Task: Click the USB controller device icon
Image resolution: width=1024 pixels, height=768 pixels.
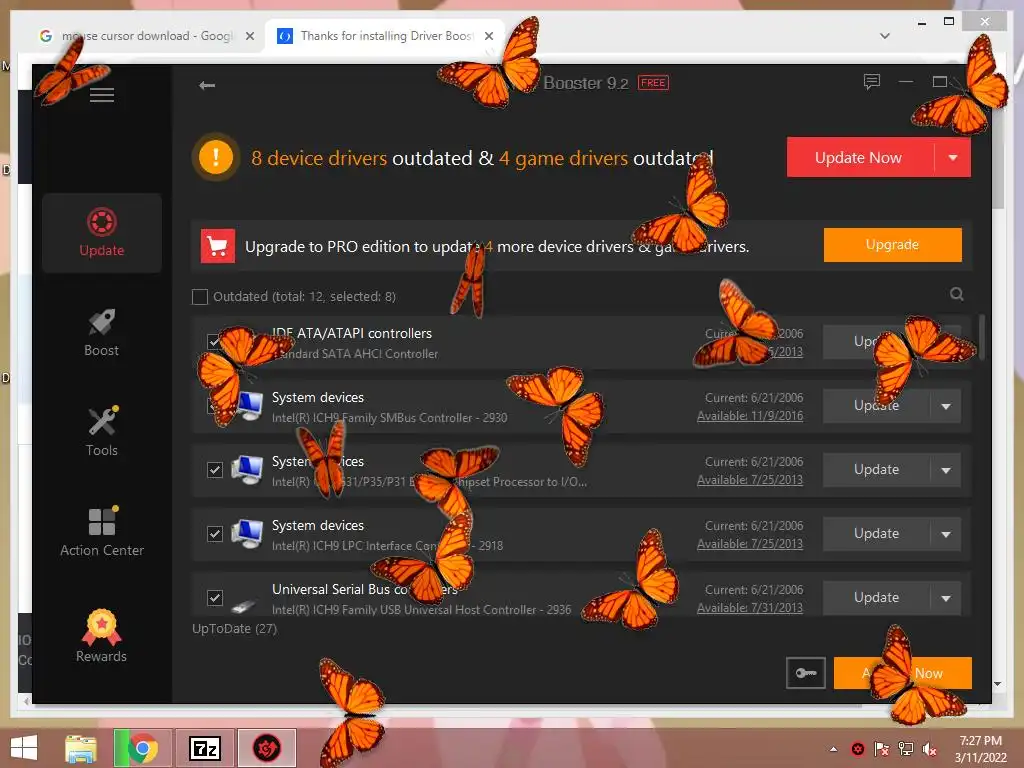Action: point(244,605)
